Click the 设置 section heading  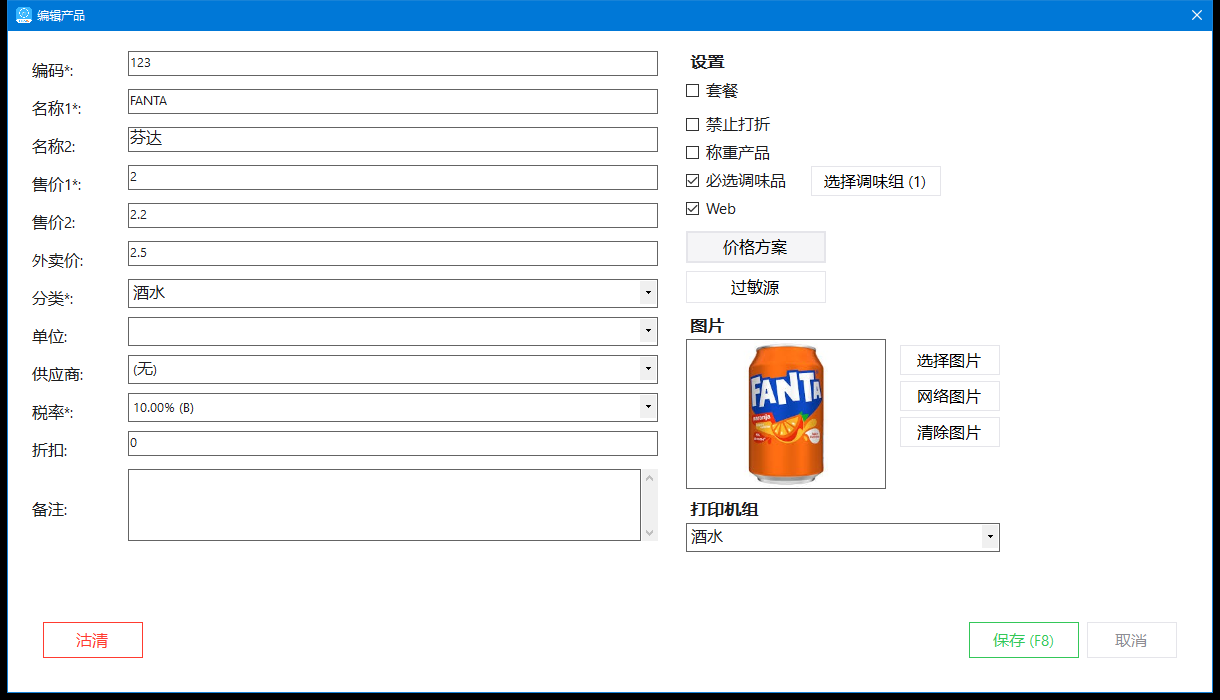coord(707,62)
